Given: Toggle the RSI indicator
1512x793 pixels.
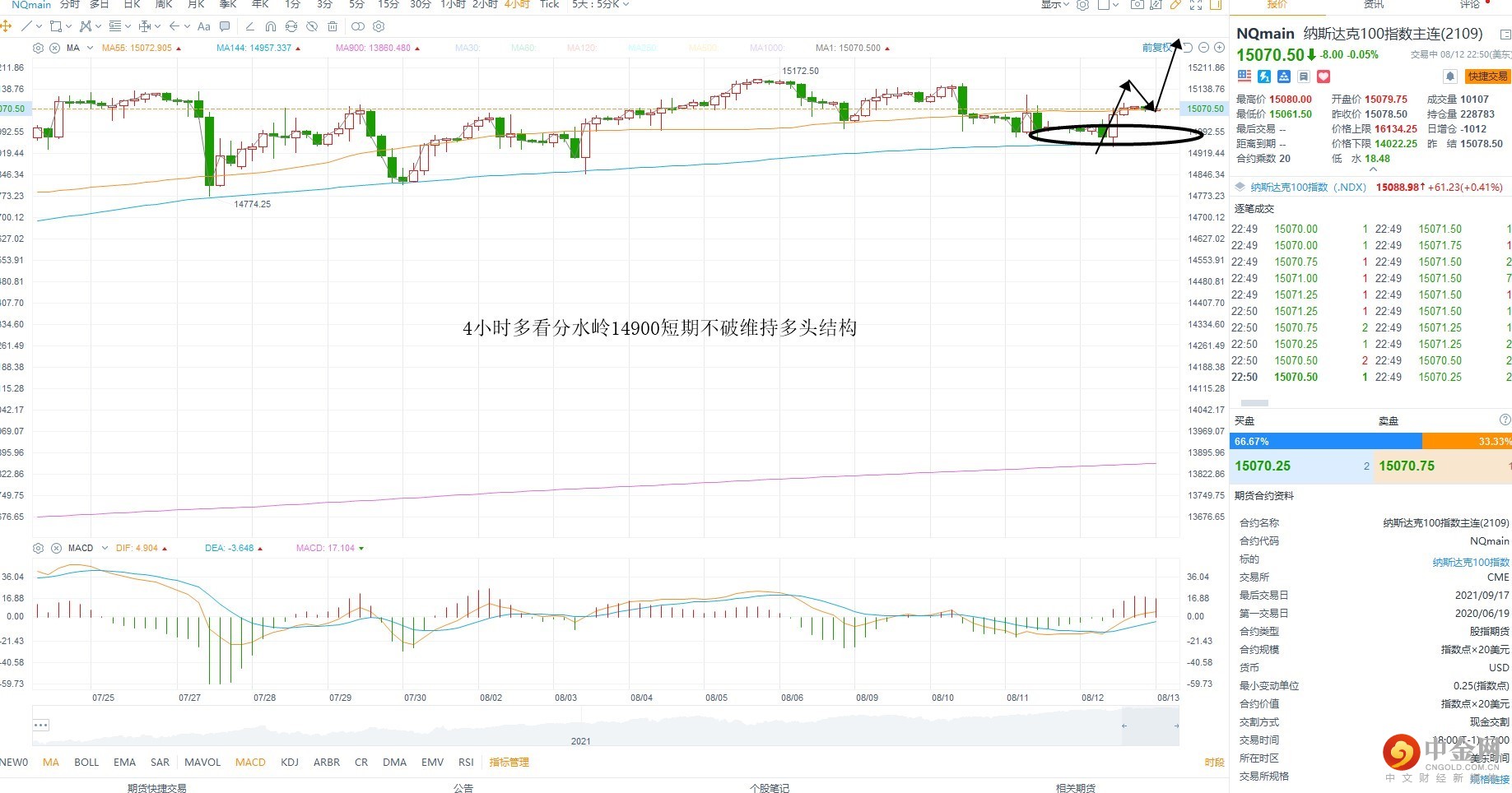Looking at the screenshot, I should [x=467, y=763].
